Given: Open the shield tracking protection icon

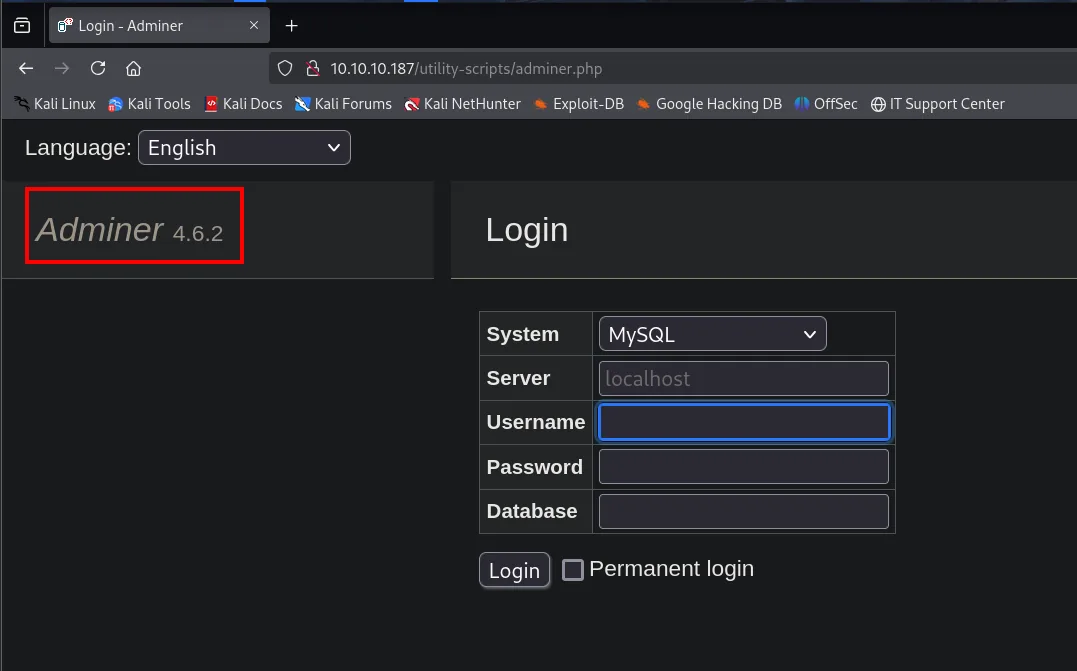Looking at the screenshot, I should click(285, 69).
